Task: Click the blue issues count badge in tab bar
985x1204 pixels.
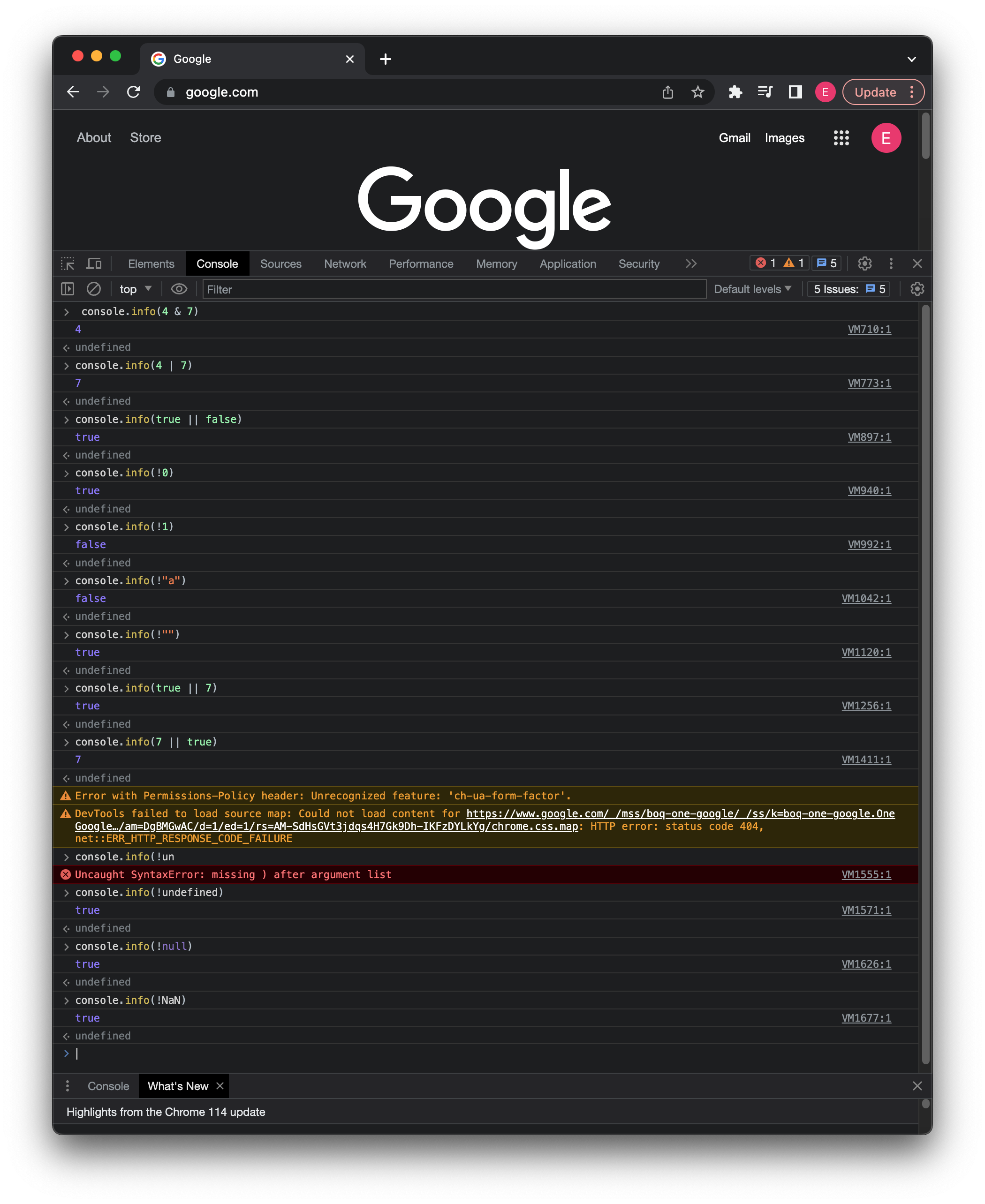Action: point(826,263)
